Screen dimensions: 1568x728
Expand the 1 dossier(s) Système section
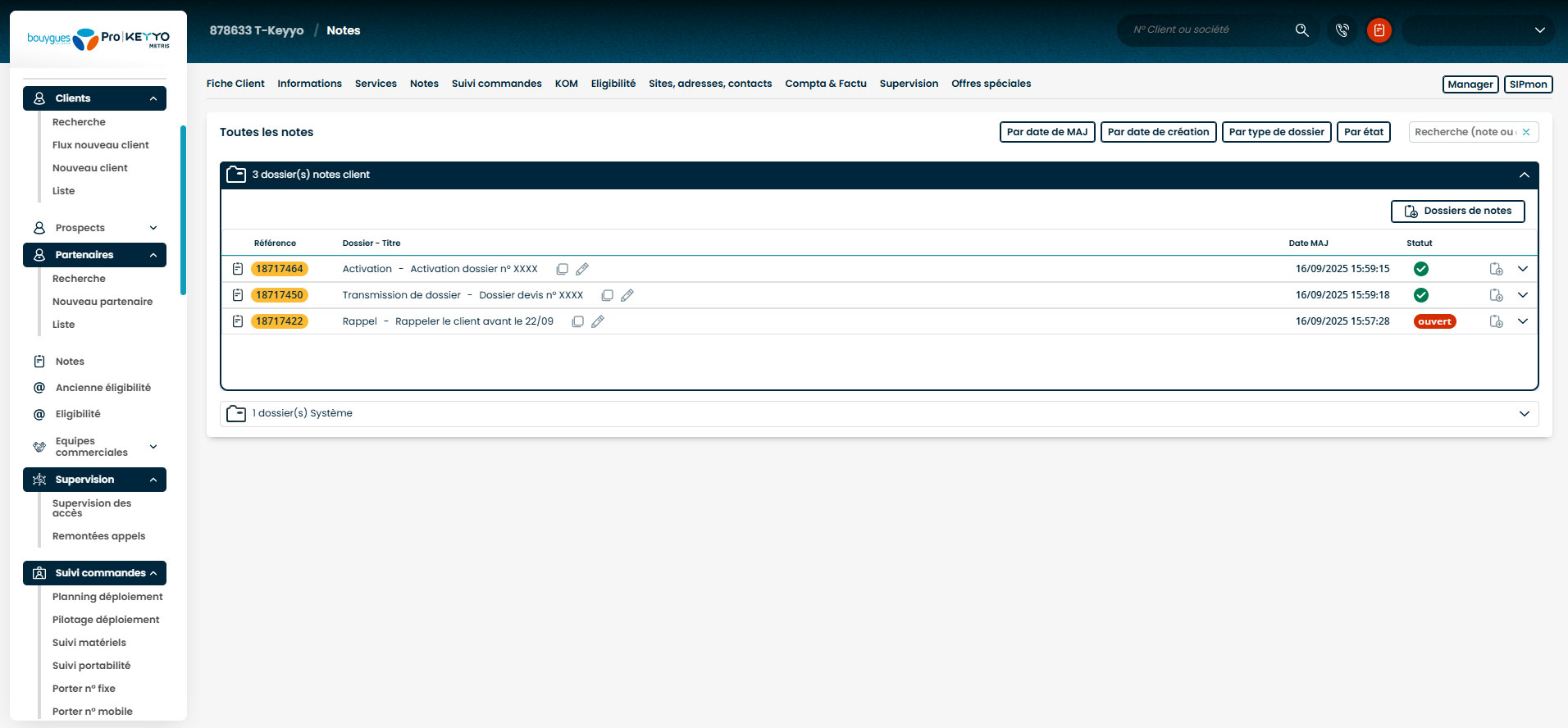coord(1524,413)
